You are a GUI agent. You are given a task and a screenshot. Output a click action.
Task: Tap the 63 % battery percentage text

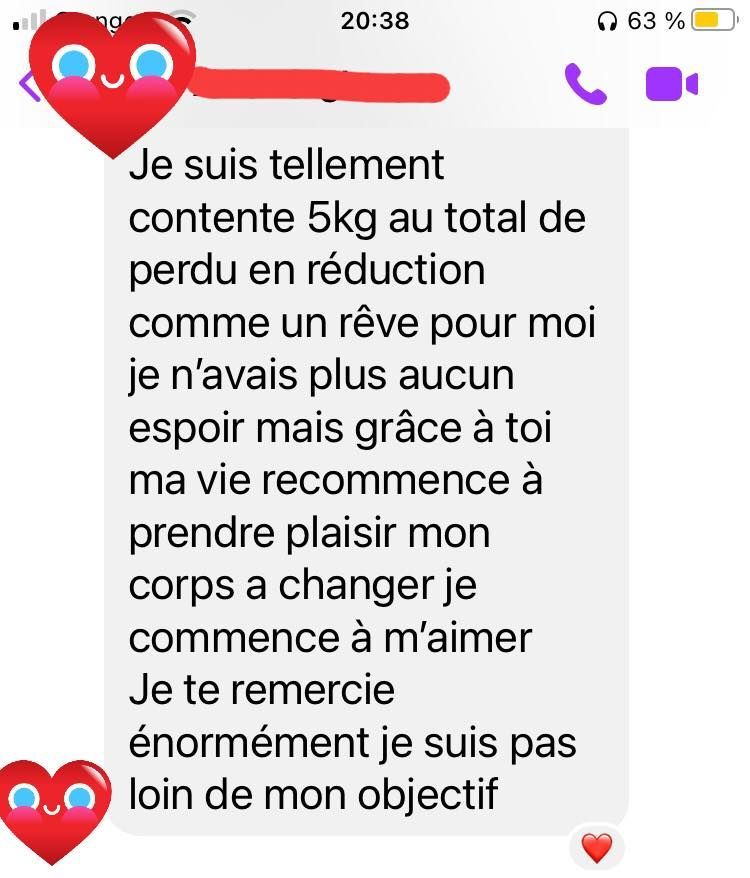point(656,21)
